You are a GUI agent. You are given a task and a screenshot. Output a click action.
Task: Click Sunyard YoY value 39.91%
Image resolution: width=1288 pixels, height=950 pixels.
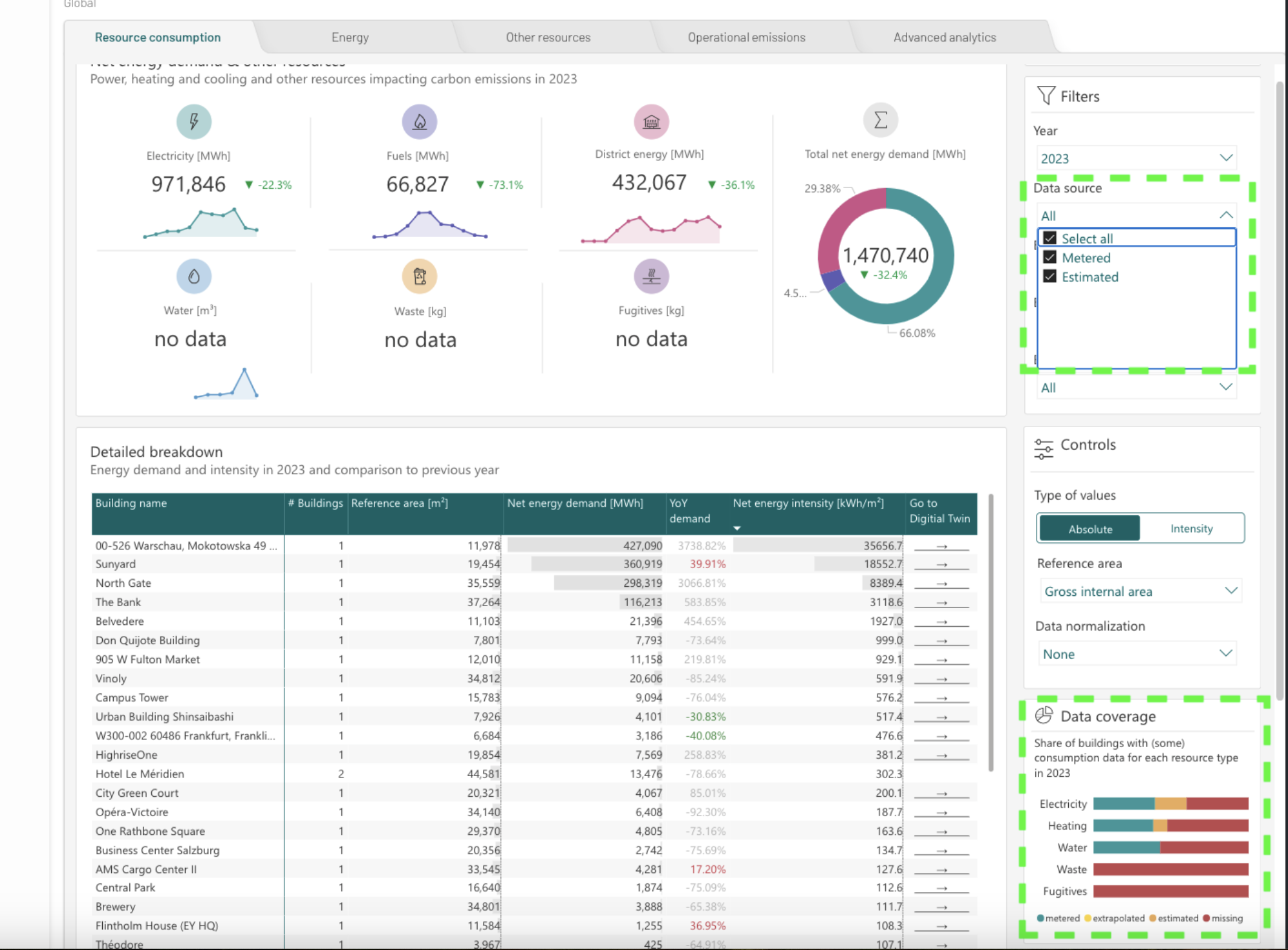pos(707,564)
